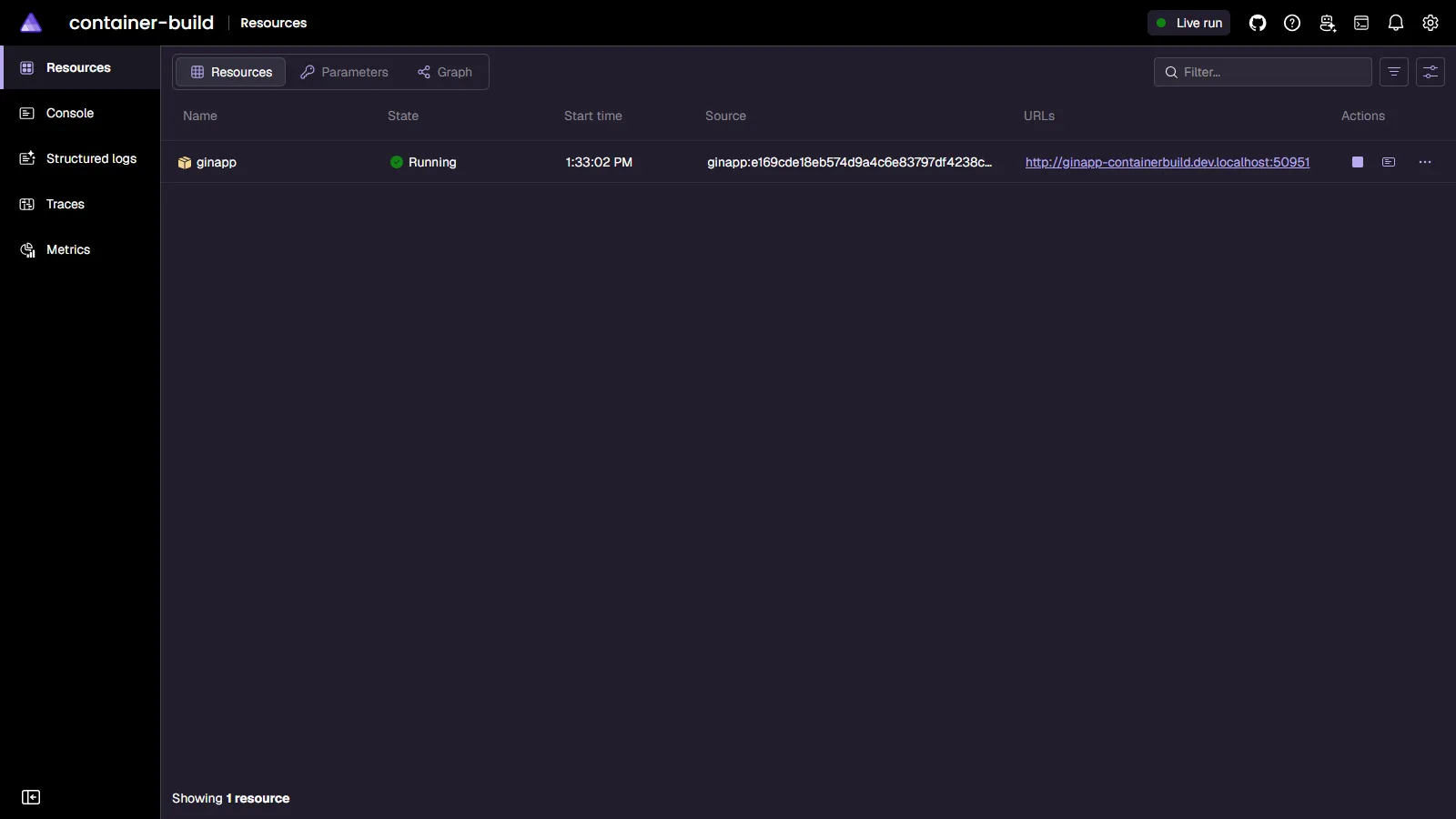Viewport: 1456px width, 819px height.
Task: Open the settings gear icon
Action: tap(1431, 23)
